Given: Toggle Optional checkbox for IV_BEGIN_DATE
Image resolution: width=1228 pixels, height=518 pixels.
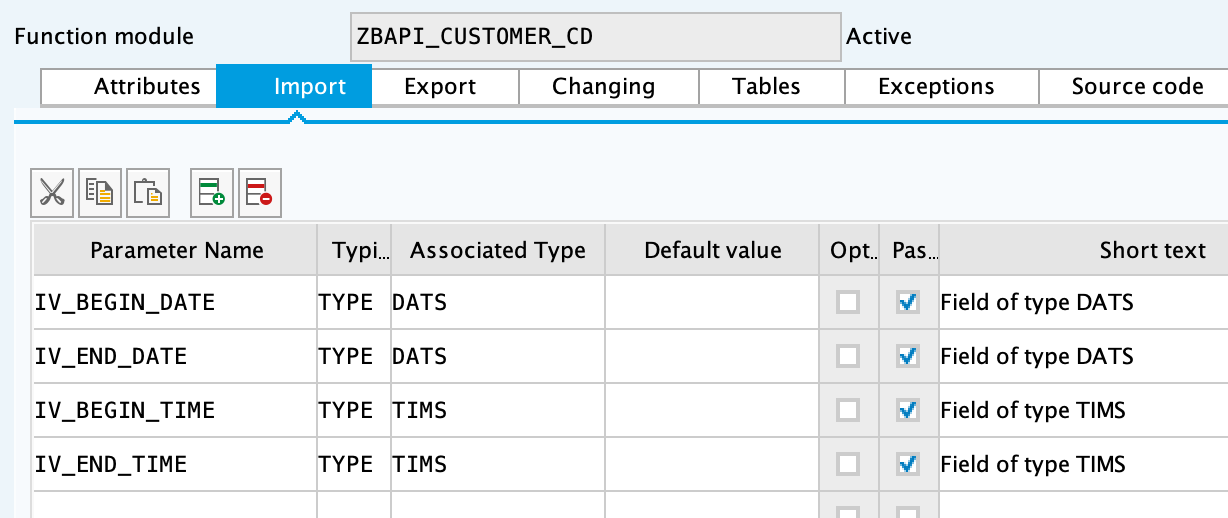Looking at the screenshot, I should [848, 302].
